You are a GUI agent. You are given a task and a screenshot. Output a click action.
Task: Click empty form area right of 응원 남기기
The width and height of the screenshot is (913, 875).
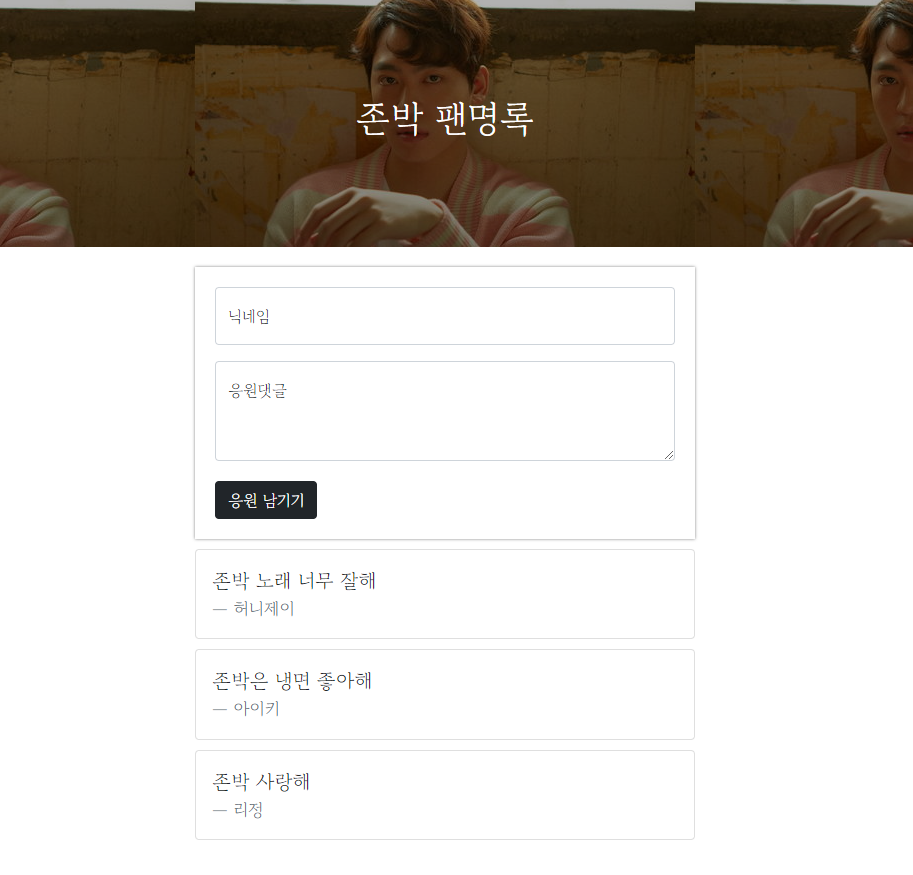click(x=495, y=500)
